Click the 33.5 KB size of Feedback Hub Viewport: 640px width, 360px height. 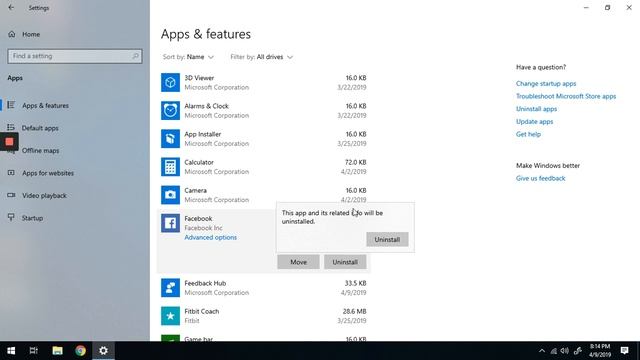(355, 283)
